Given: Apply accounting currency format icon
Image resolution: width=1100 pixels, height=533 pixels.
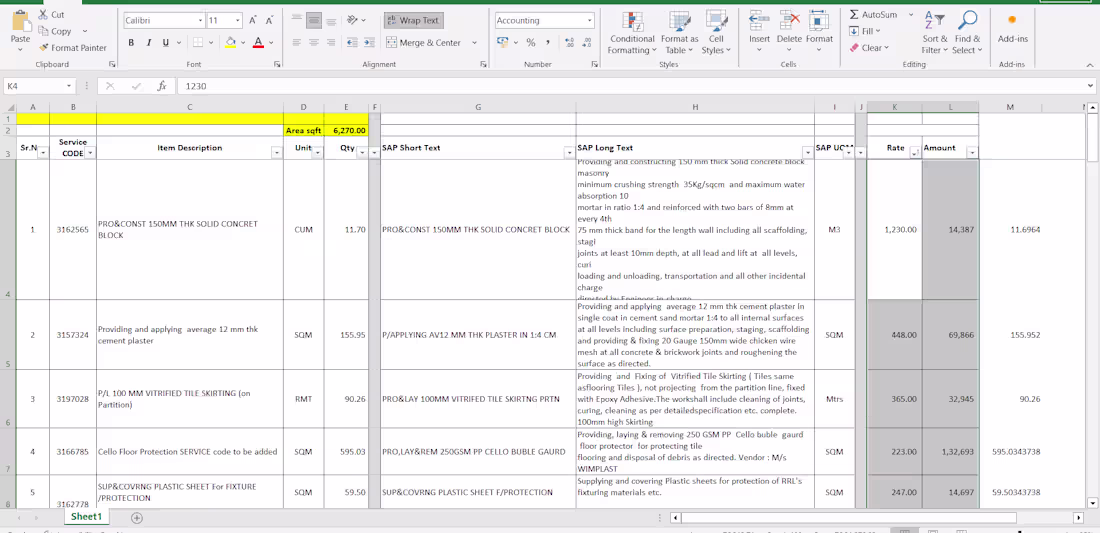Looking at the screenshot, I should tap(502, 43).
